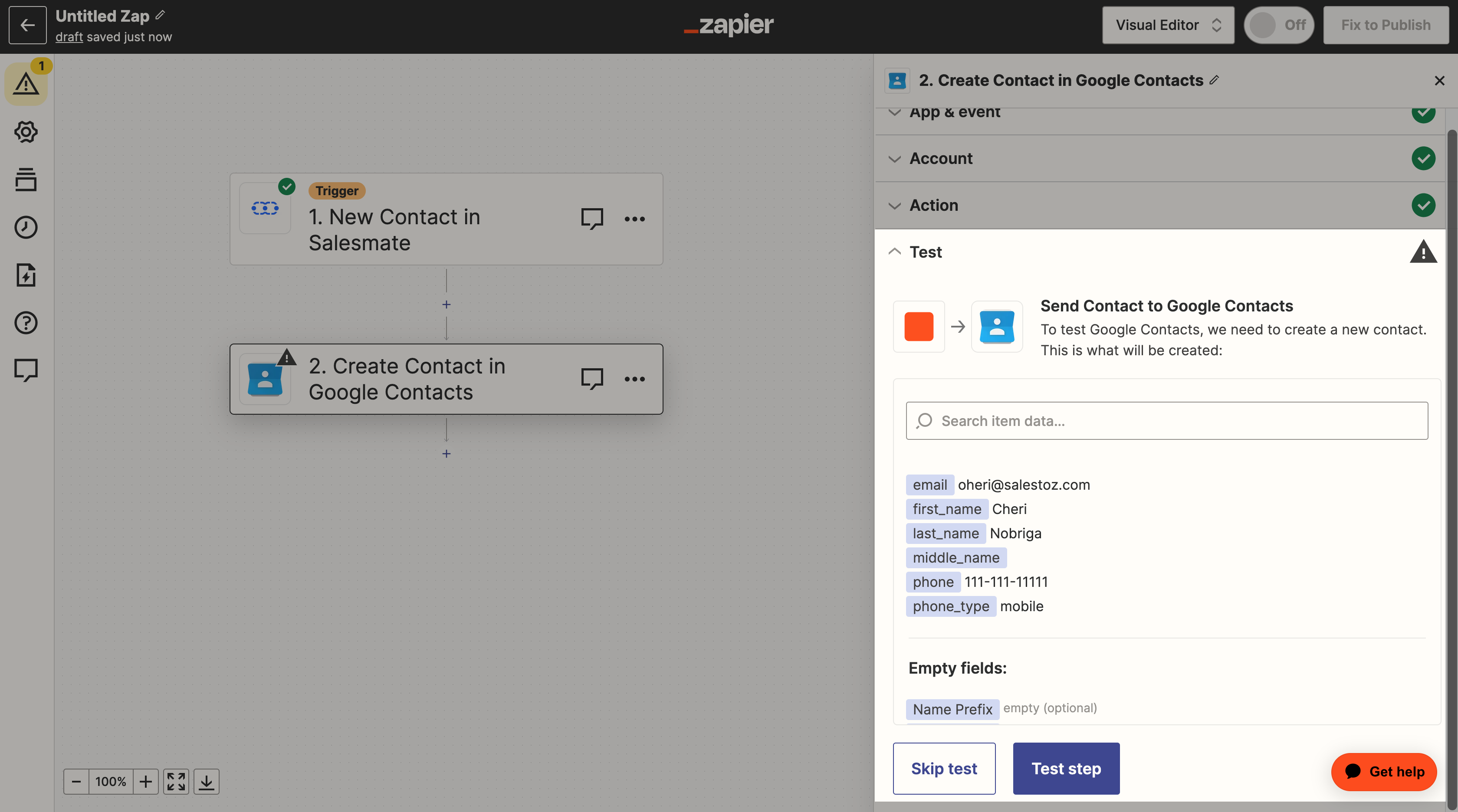Screen dimensions: 1458x812
Task: Select the New Contact in Salesmate step
Action: coord(446,219)
